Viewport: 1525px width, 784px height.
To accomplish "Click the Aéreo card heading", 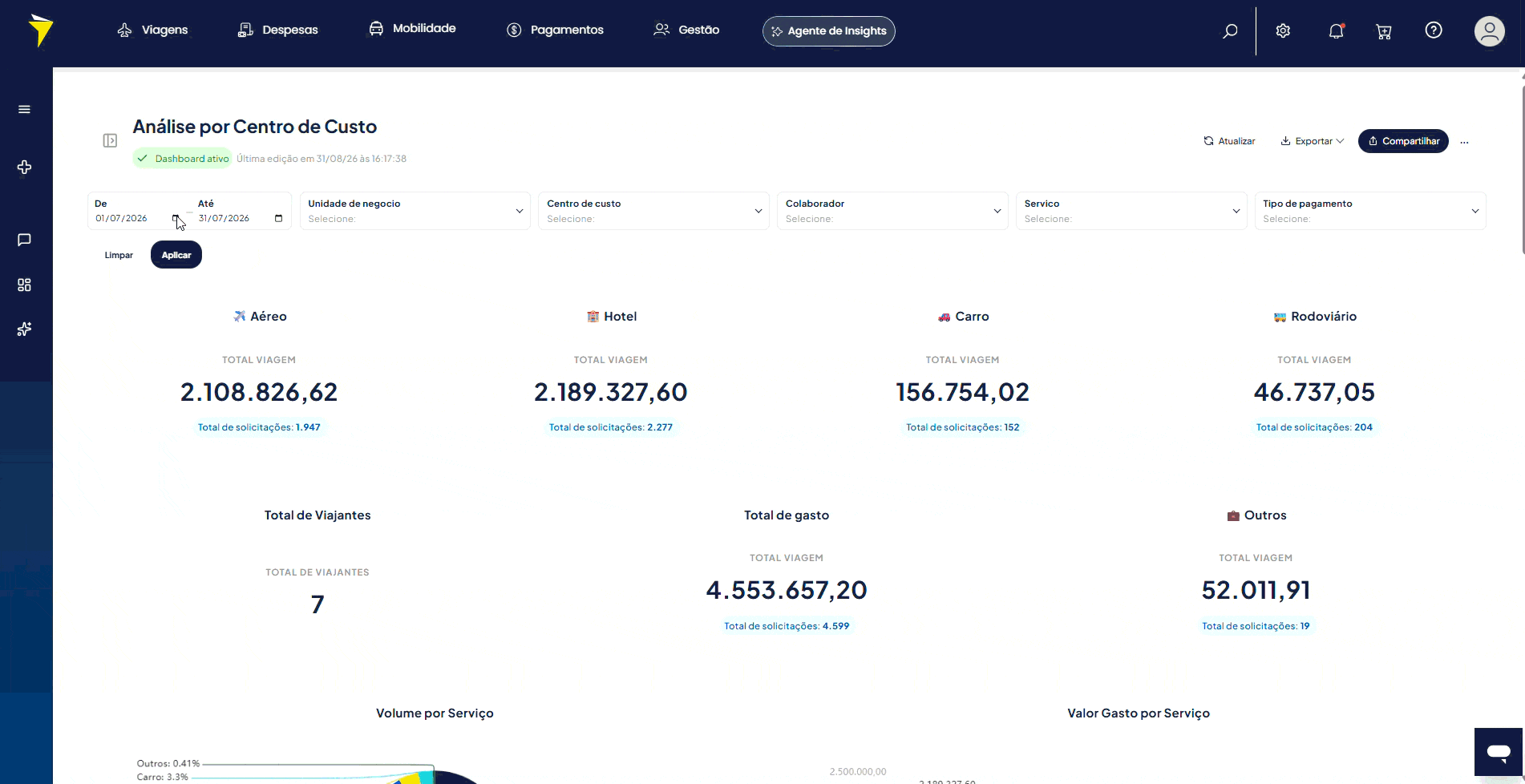I will 260,317.
